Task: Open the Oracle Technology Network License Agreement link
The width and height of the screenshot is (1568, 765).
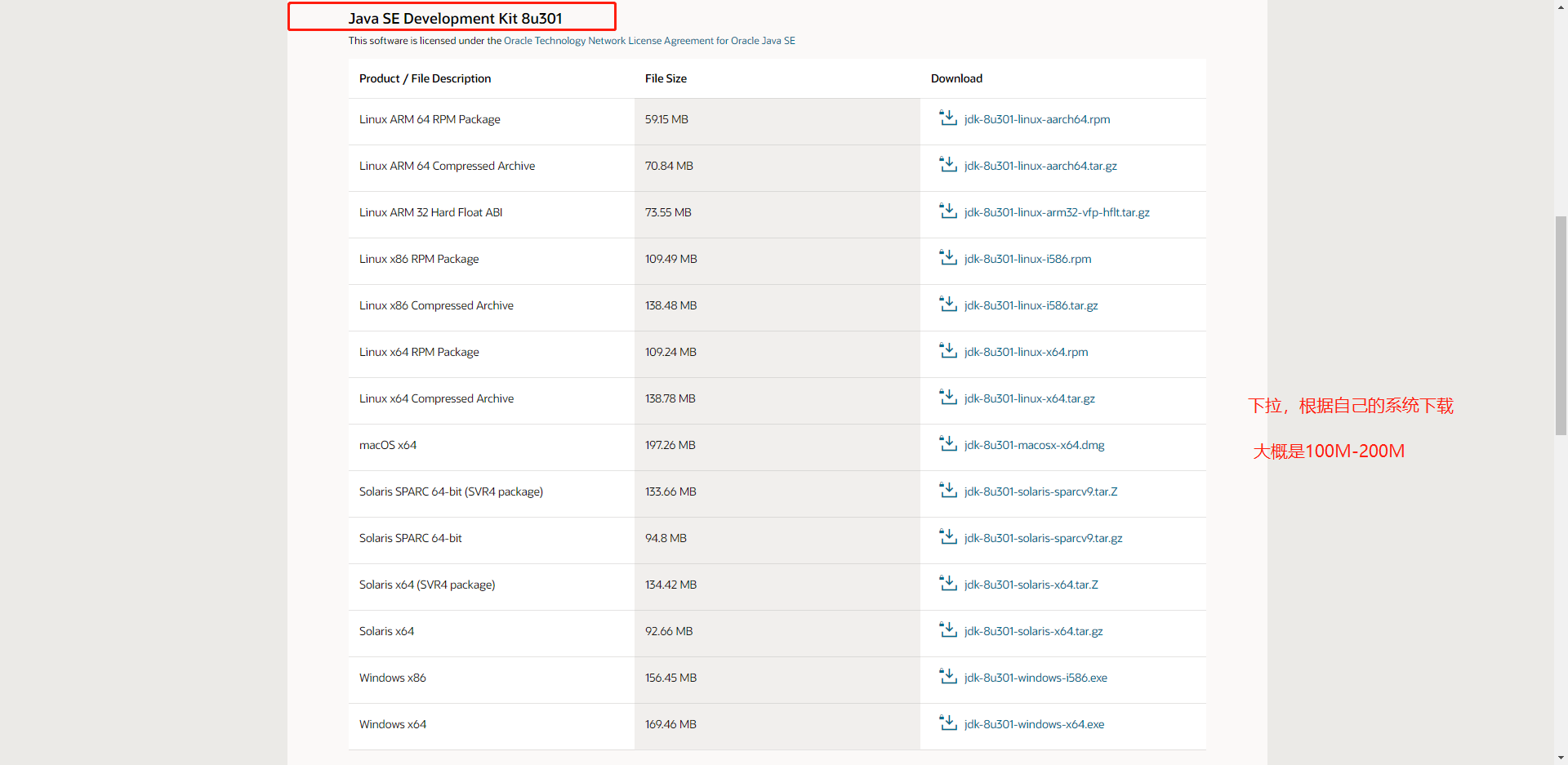Action: coord(649,41)
